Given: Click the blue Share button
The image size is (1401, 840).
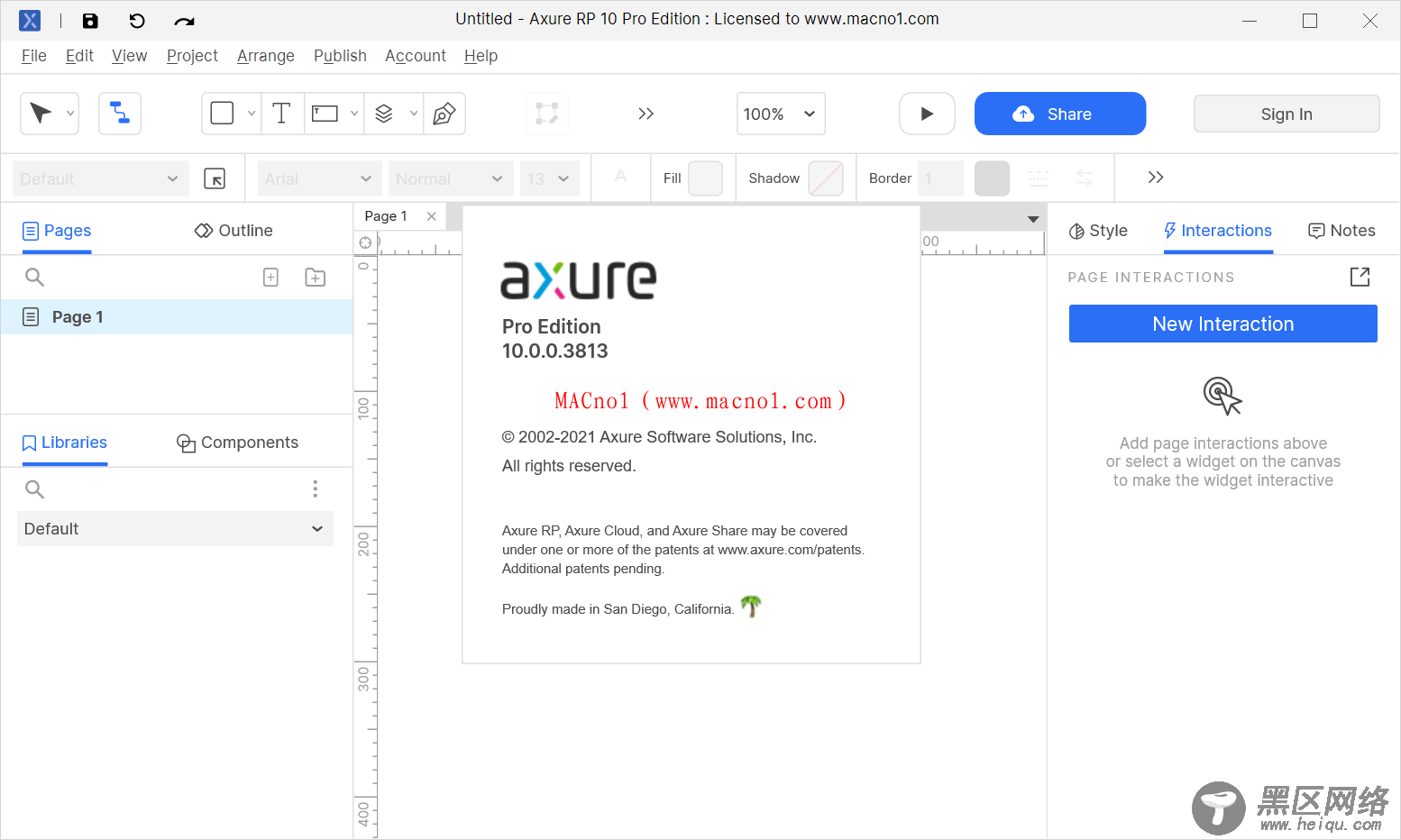Looking at the screenshot, I should [1060, 114].
